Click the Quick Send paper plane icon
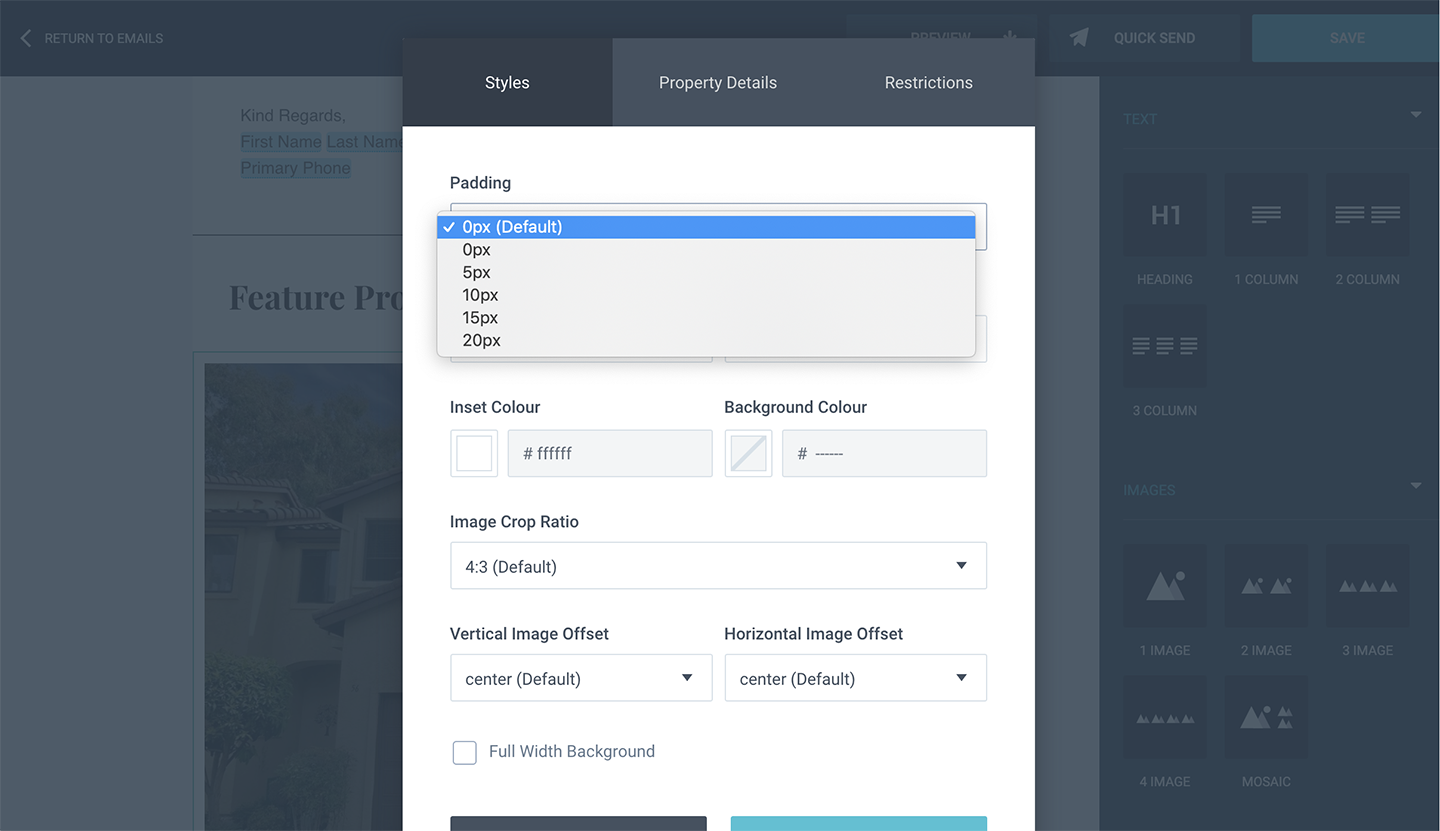Screen dimensions: 1440x831 pyautogui.click(x=1079, y=38)
